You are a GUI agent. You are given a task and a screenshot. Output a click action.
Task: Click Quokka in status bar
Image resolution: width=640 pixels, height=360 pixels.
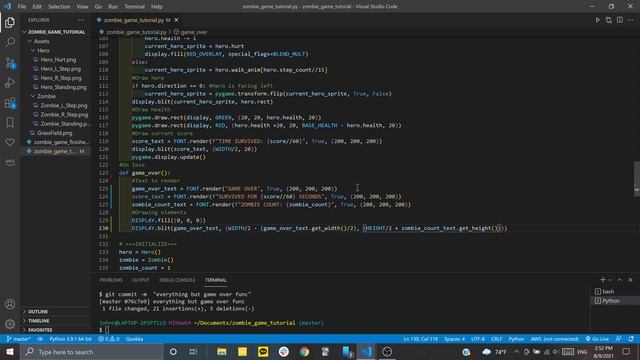134,339
